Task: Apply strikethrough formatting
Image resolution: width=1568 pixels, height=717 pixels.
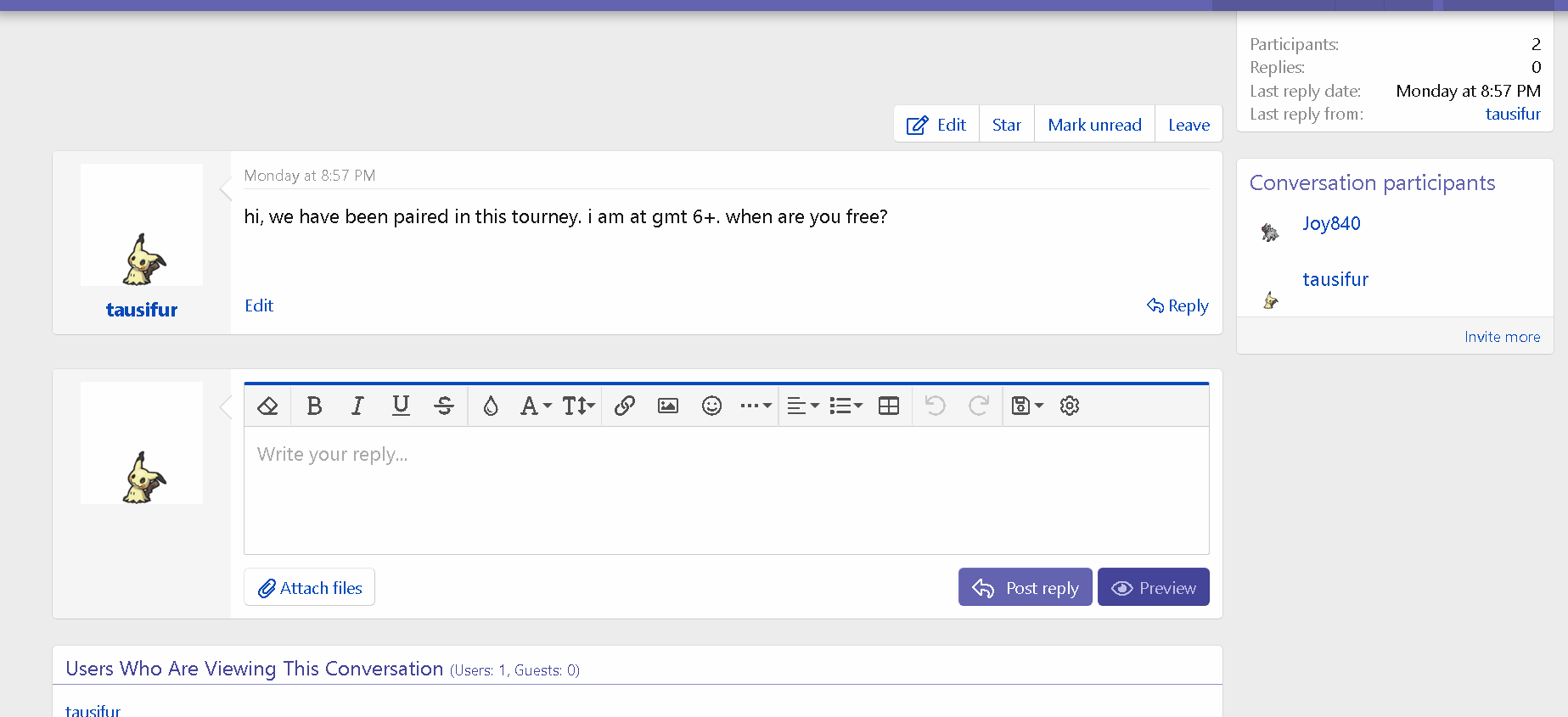Action: 444,406
